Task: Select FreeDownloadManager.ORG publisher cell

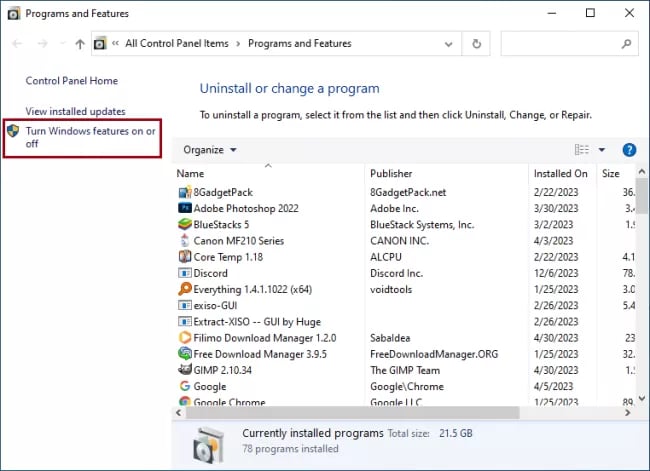Action: [x=434, y=354]
